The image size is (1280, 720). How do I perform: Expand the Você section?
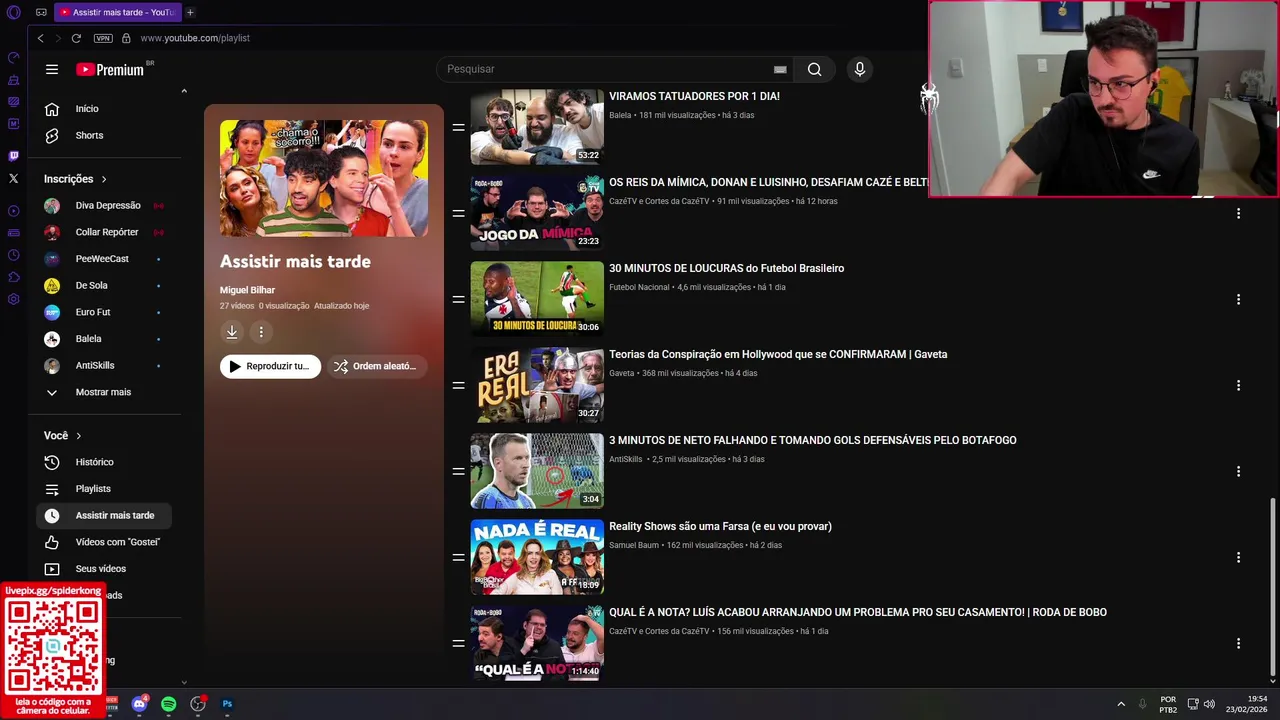pyautogui.click(x=63, y=436)
